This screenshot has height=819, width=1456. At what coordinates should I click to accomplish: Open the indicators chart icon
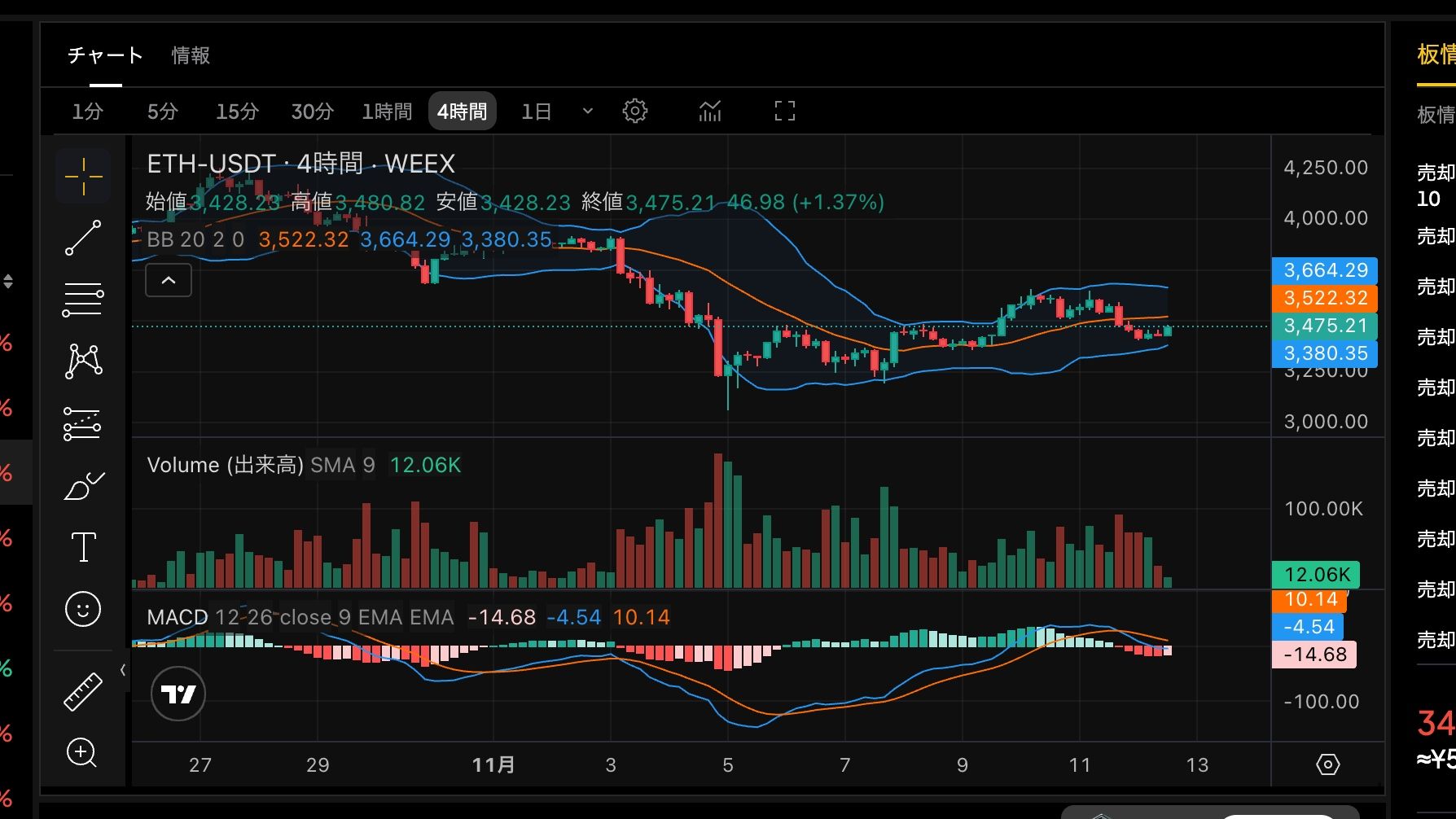point(710,112)
